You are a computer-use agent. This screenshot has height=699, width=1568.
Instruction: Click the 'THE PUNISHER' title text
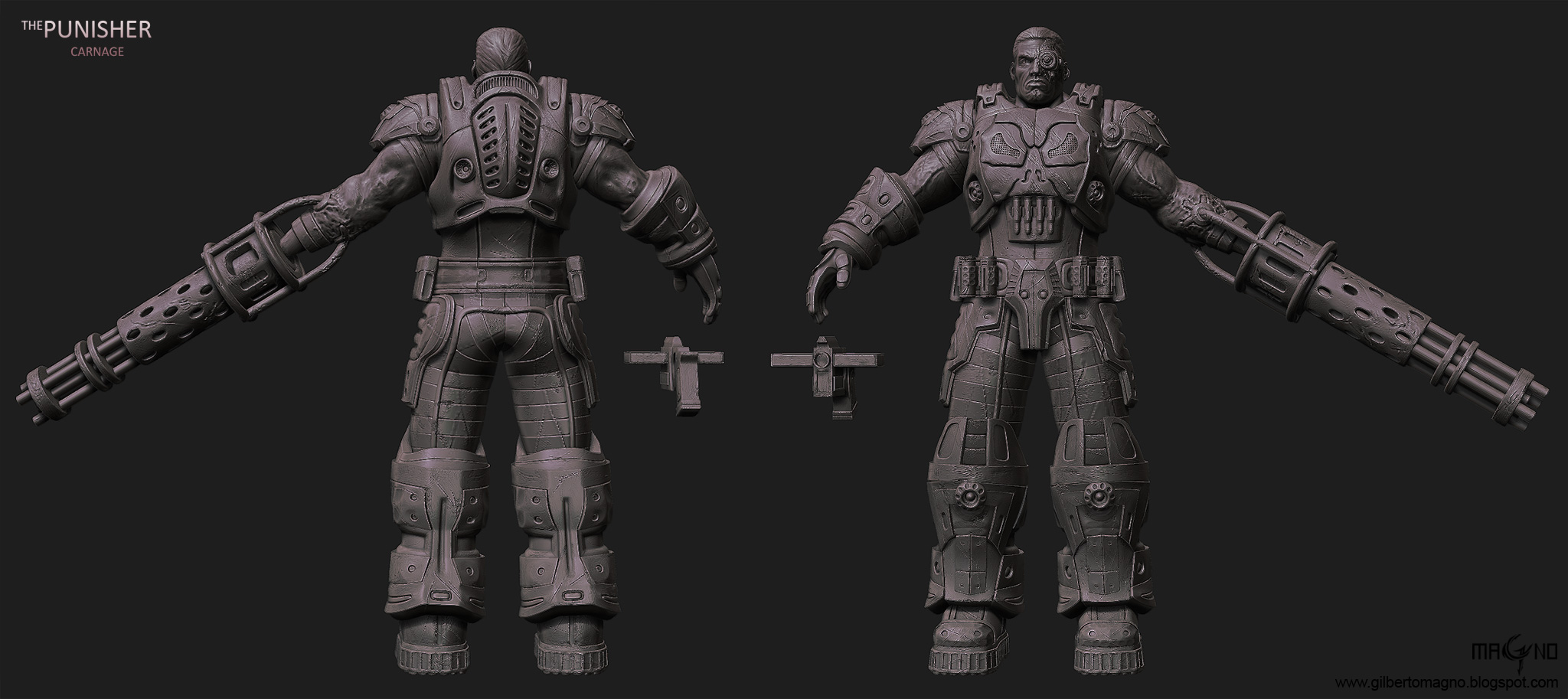pyautogui.click(x=86, y=30)
